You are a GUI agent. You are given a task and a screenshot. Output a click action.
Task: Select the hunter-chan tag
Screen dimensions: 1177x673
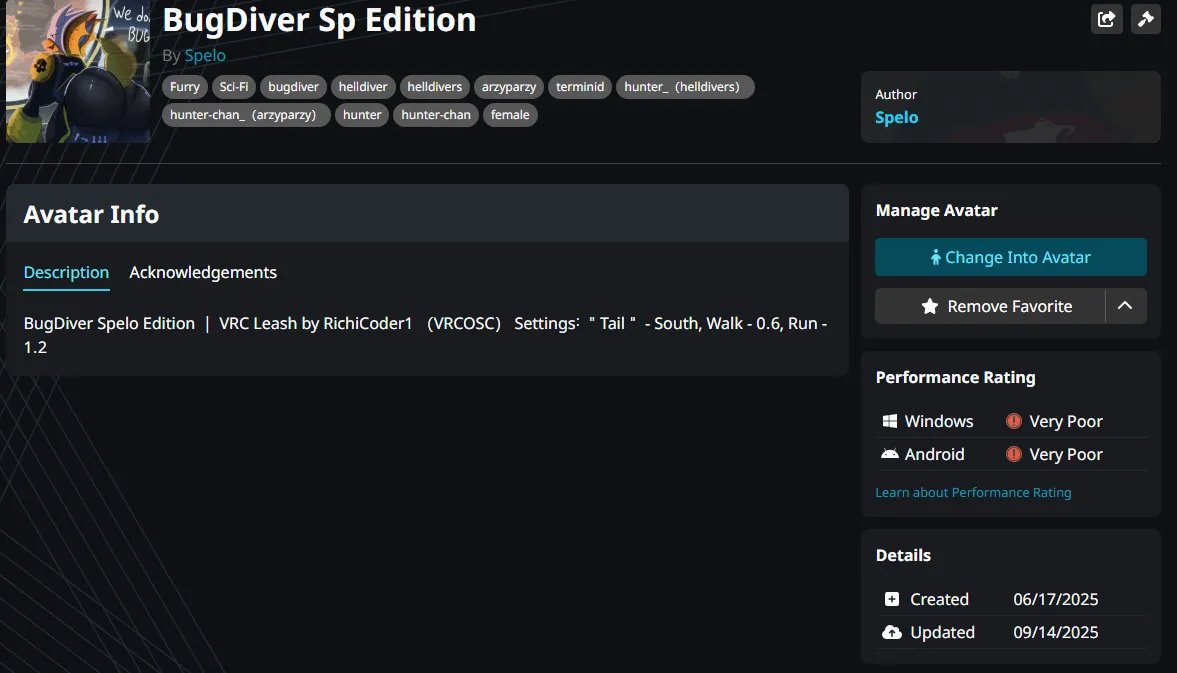coord(435,115)
